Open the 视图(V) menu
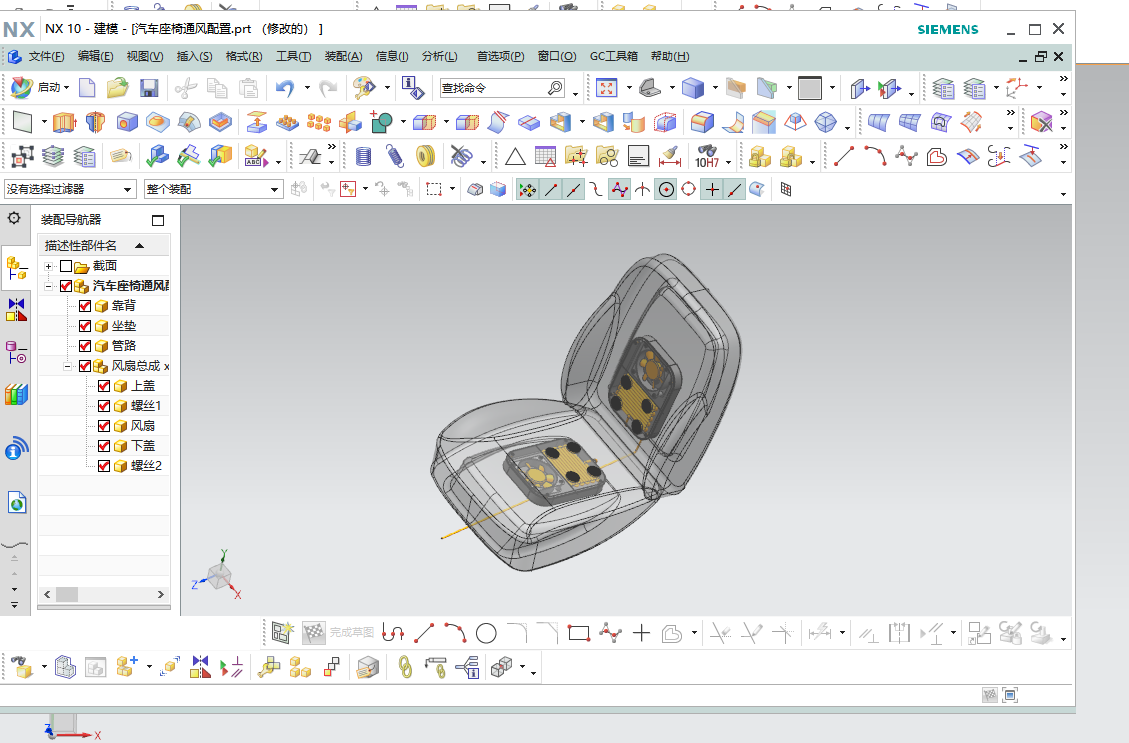The image size is (1129, 743). coord(145,56)
